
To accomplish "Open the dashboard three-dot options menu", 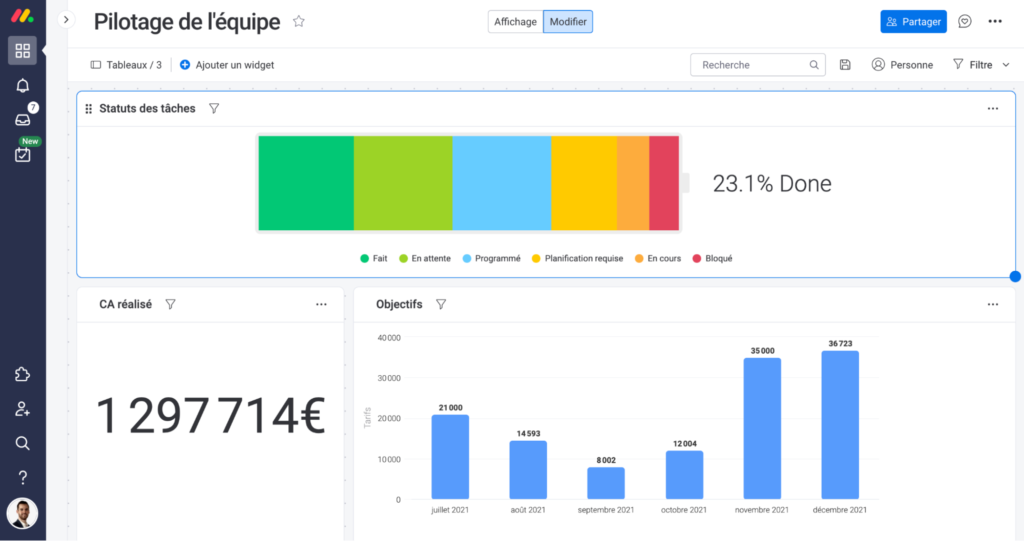I will click(x=995, y=22).
